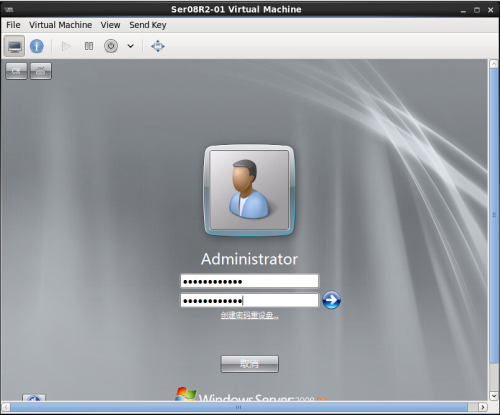
Task: Pause the virtual machine
Action: point(89,46)
